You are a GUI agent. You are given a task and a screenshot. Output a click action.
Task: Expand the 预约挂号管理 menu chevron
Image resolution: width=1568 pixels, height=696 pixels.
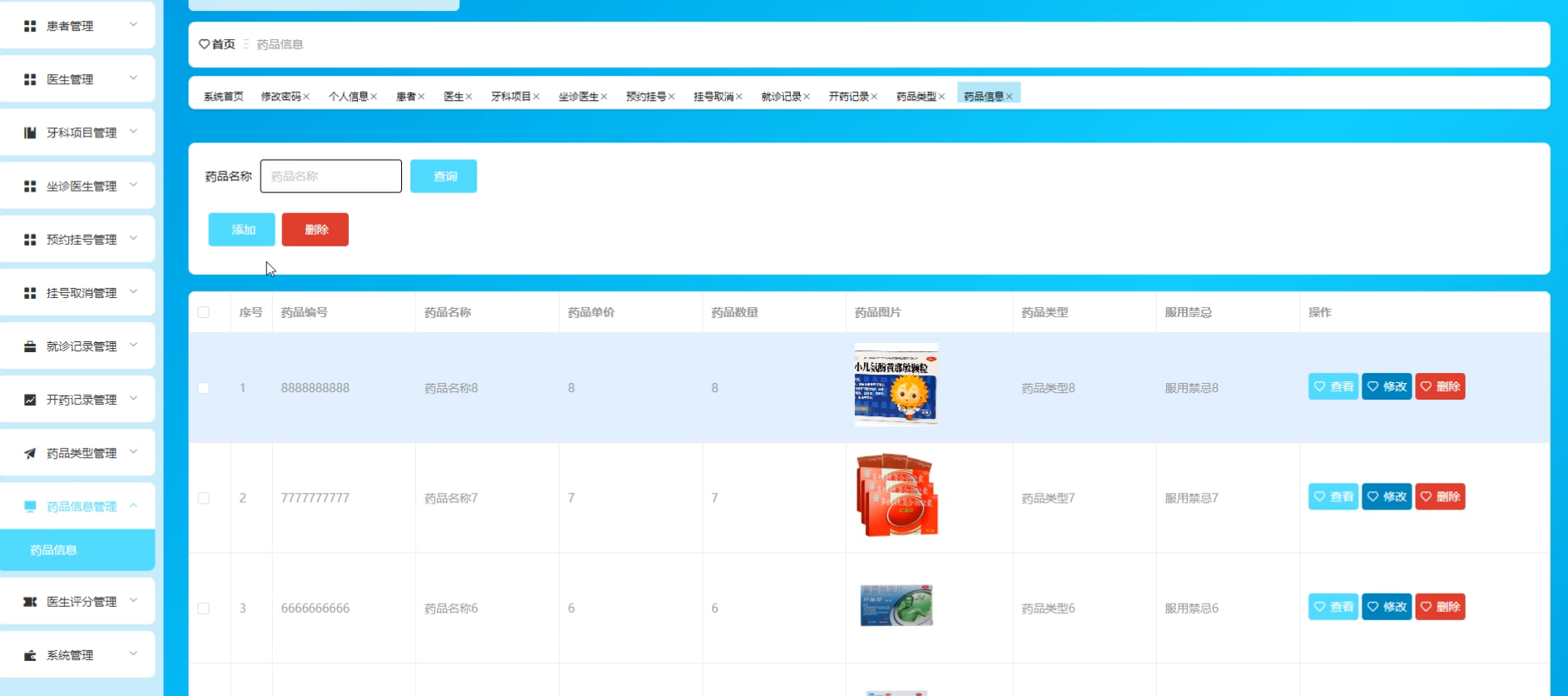(133, 238)
